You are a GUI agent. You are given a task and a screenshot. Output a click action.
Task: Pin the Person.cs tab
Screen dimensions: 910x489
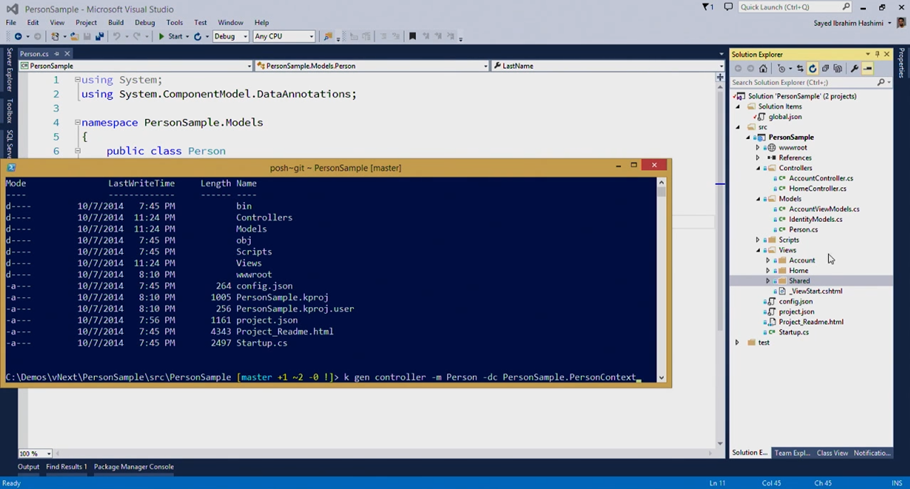click(57, 53)
